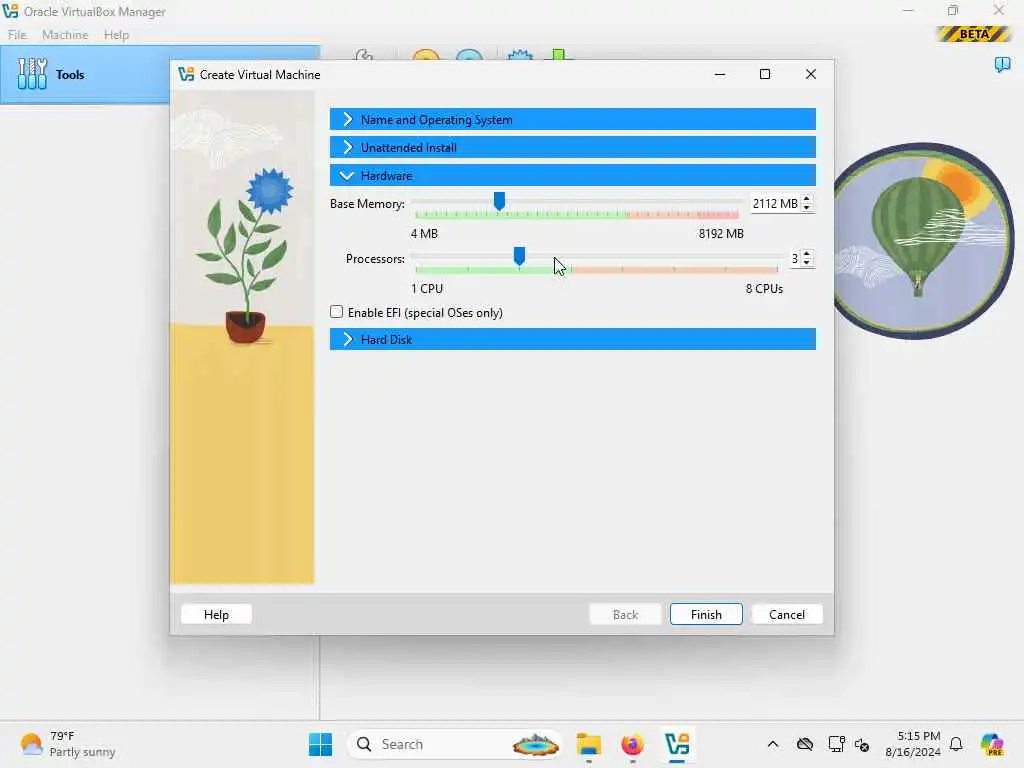The image size is (1024, 768).
Task: Expand the Unattended Install section
Action: (573, 148)
